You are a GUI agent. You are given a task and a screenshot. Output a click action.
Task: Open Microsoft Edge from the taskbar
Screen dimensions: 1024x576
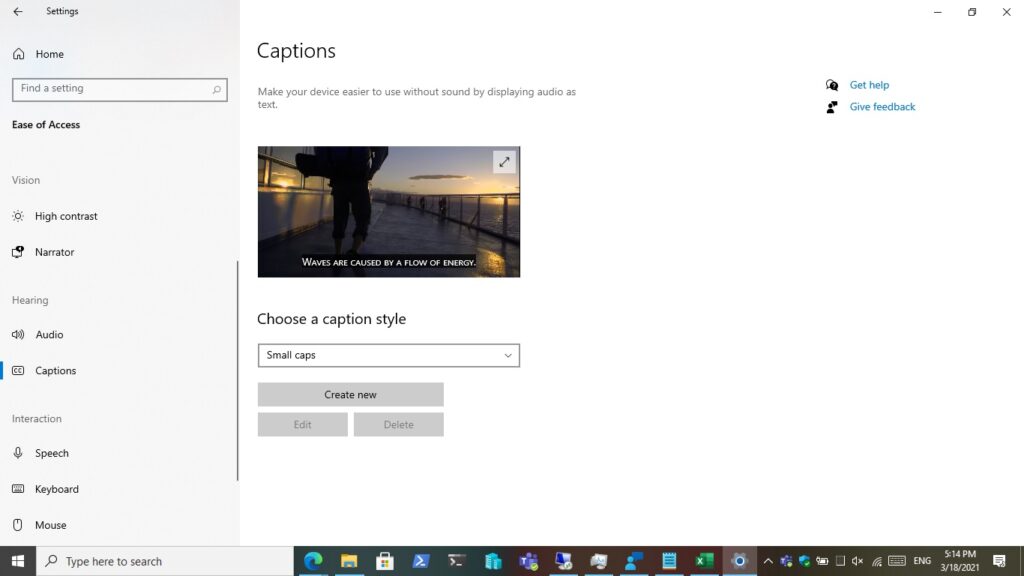point(313,561)
